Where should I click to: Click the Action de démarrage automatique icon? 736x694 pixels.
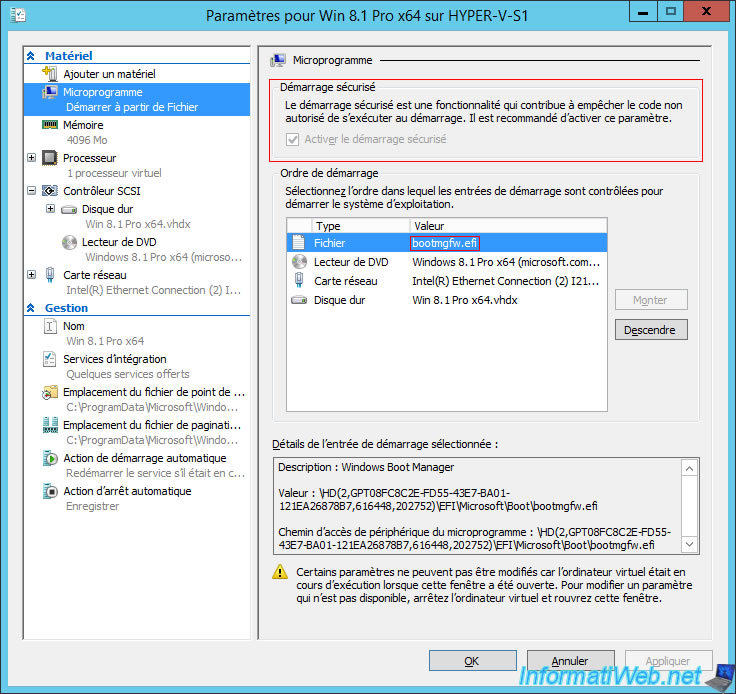pyautogui.click(x=50, y=458)
